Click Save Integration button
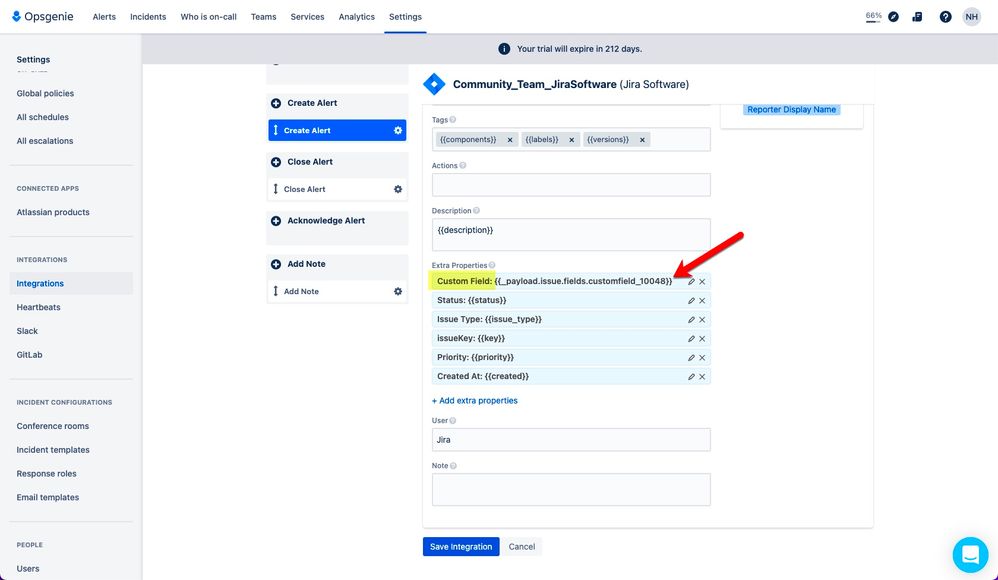998x580 pixels. tap(461, 547)
